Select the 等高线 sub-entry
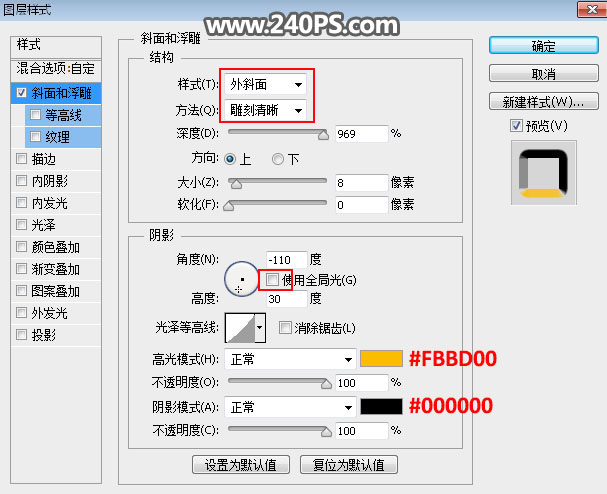Image resolution: width=607 pixels, height=494 pixels. click(x=63, y=115)
